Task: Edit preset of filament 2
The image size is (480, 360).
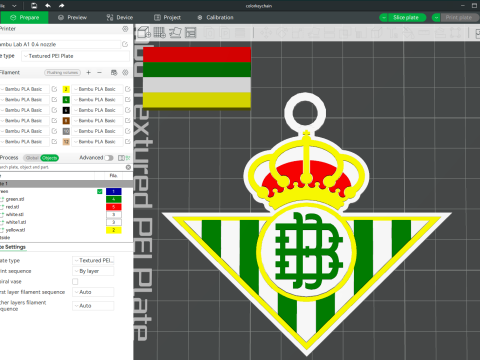Action: (x=128, y=89)
